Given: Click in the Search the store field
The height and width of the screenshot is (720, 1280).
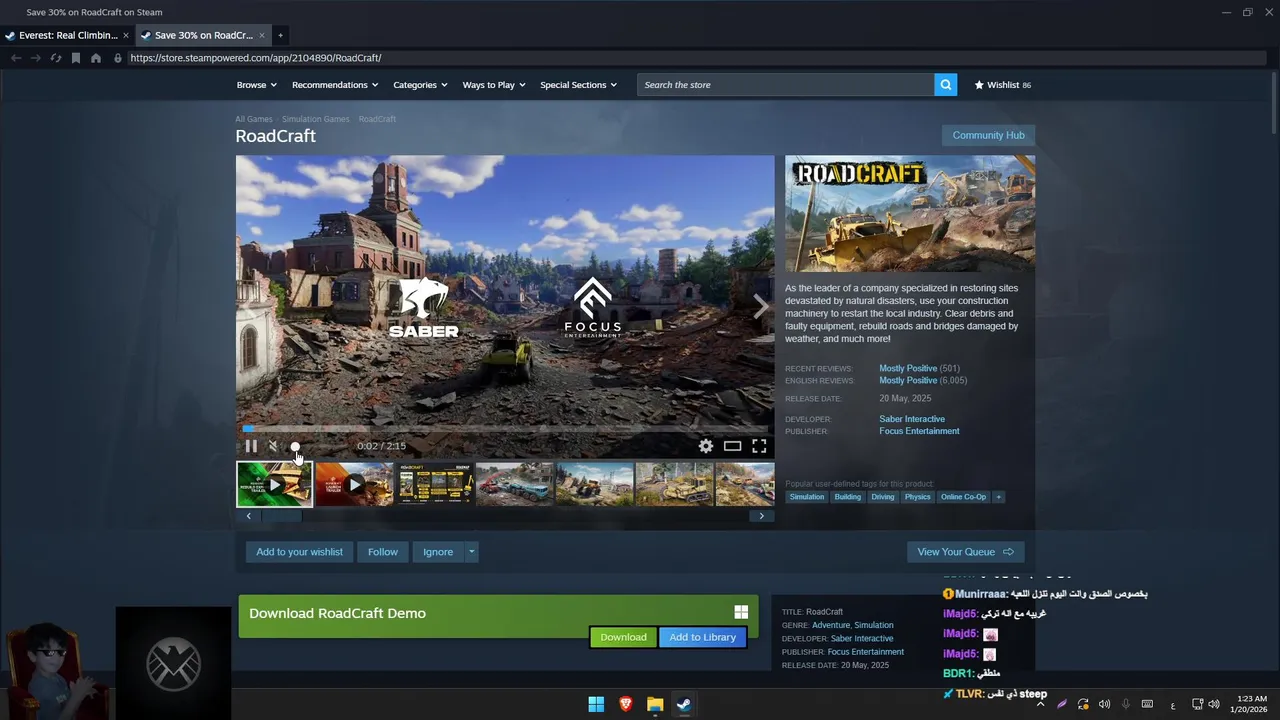Looking at the screenshot, I should tap(785, 85).
